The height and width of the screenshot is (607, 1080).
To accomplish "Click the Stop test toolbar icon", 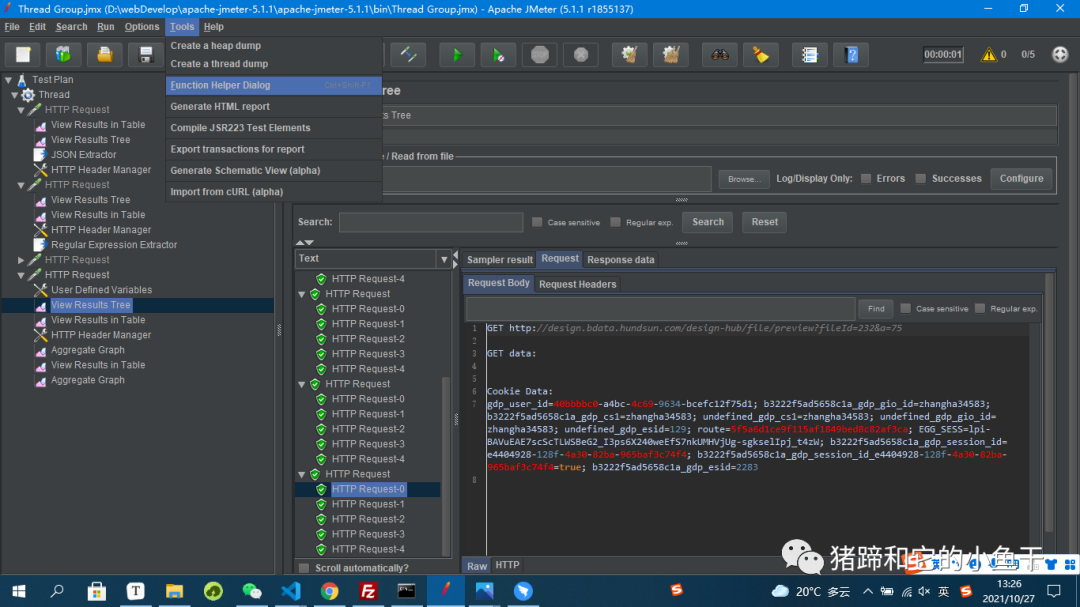I will [540, 55].
